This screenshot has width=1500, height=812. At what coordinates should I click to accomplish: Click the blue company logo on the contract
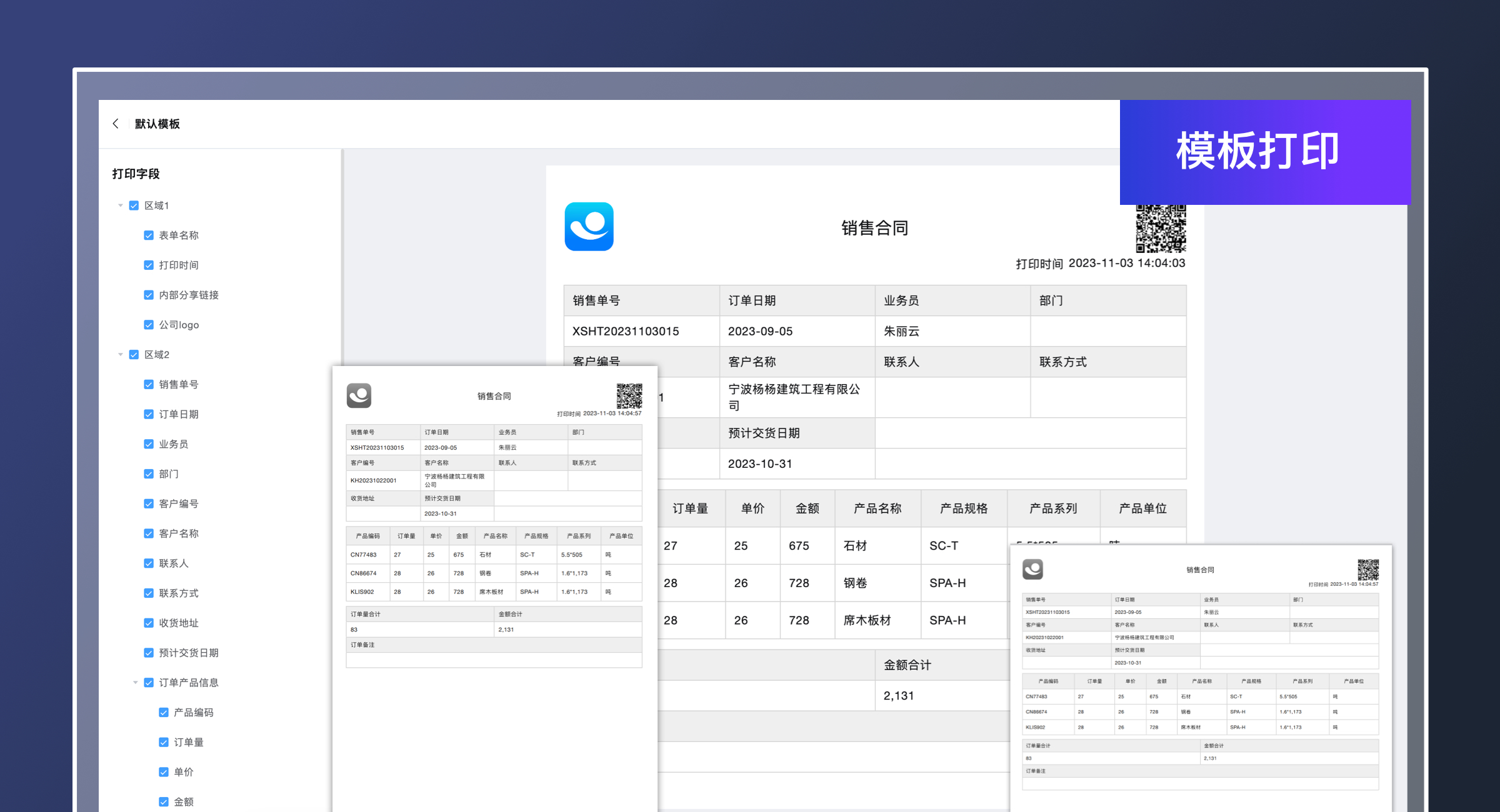point(589,226)
